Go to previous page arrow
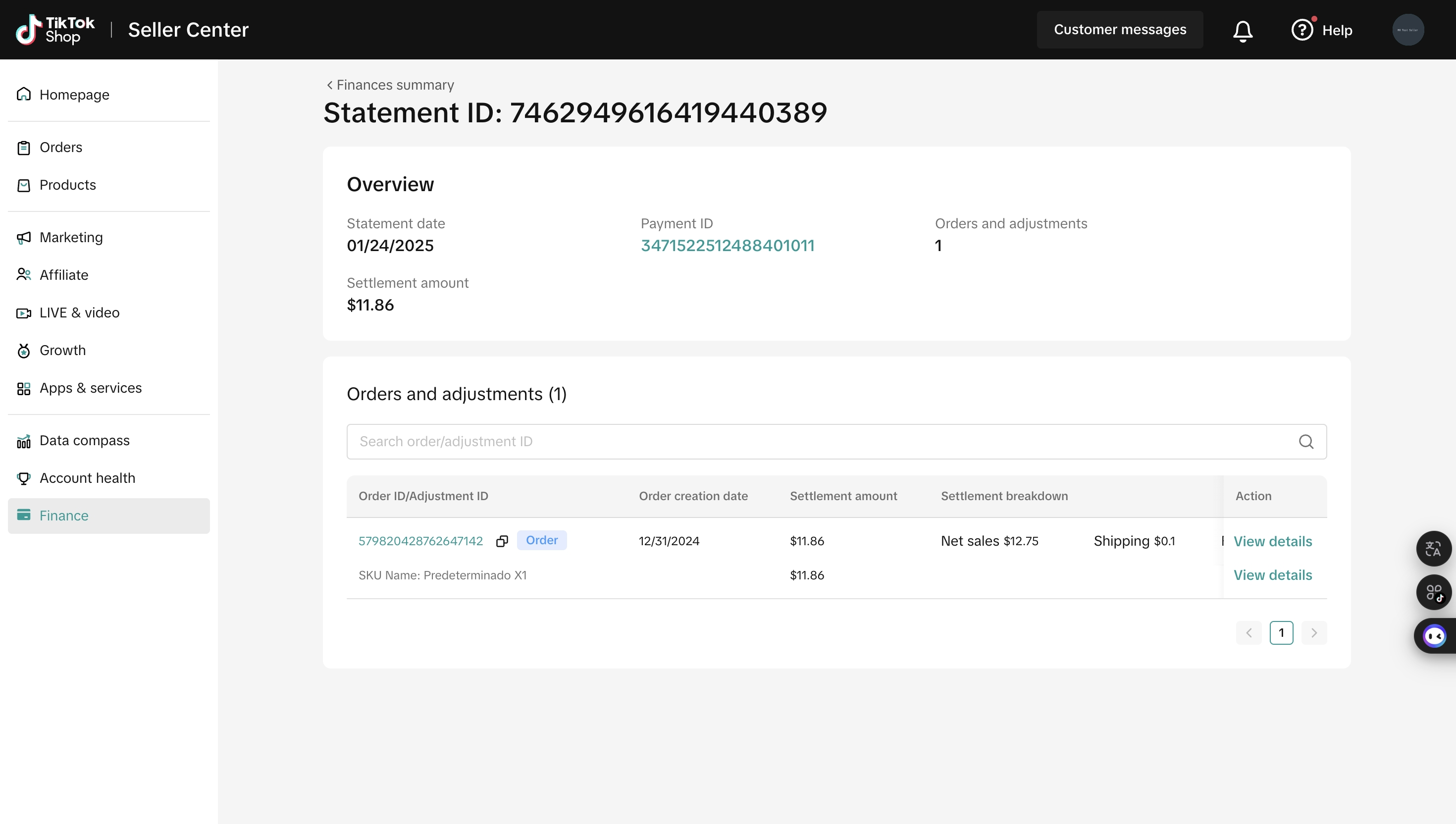This screenshot has height=824, width=1456. pyautogui.click(x=1249, y=633)
